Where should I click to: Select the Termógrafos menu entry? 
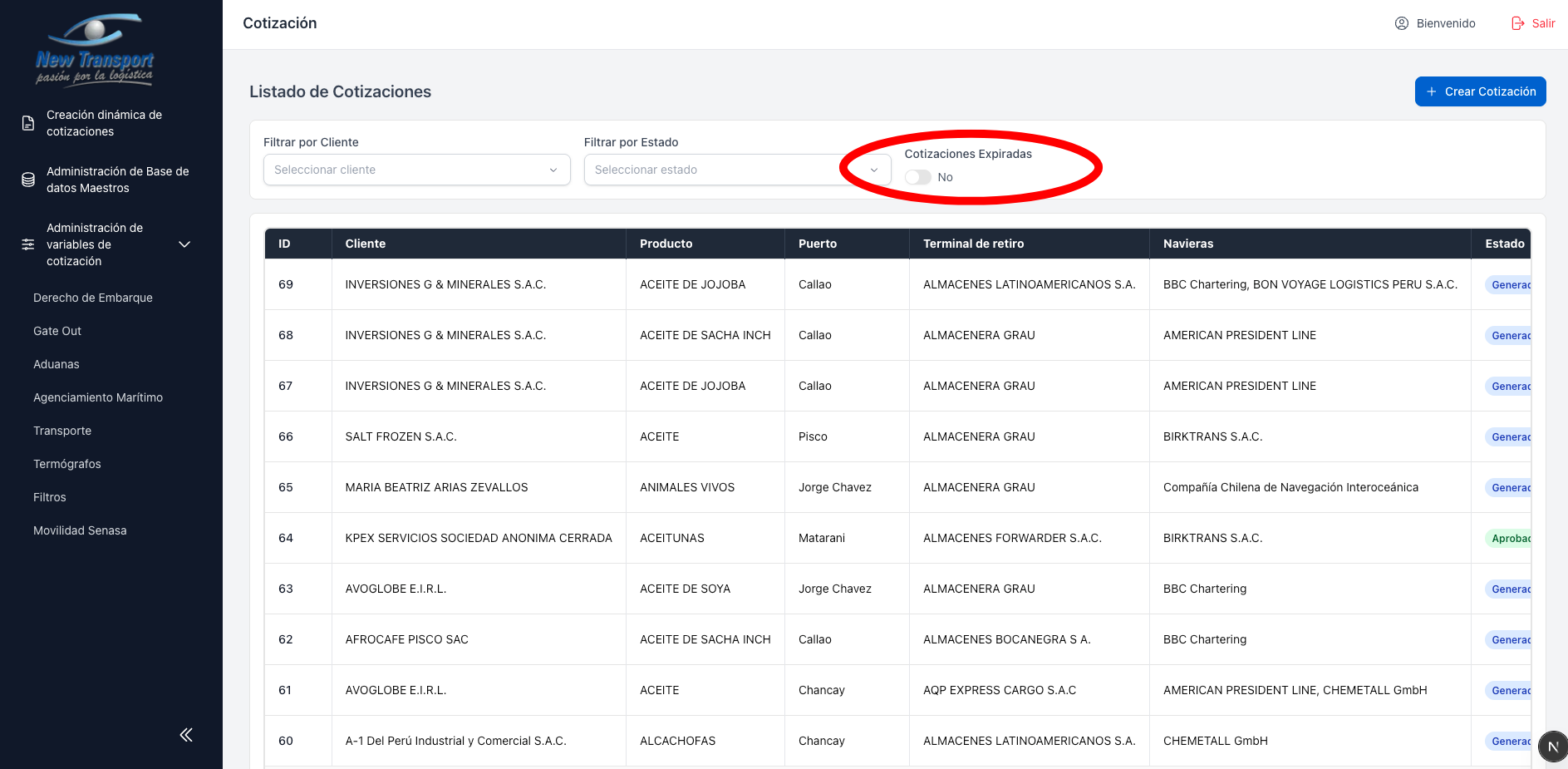67,464
